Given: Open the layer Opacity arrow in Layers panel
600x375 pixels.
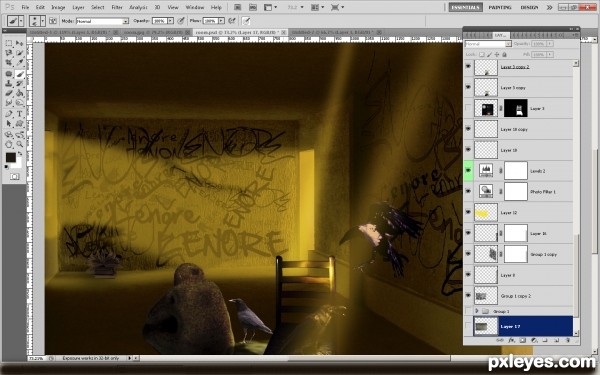Looking at the screenshot, I should [x=549, y=44].
